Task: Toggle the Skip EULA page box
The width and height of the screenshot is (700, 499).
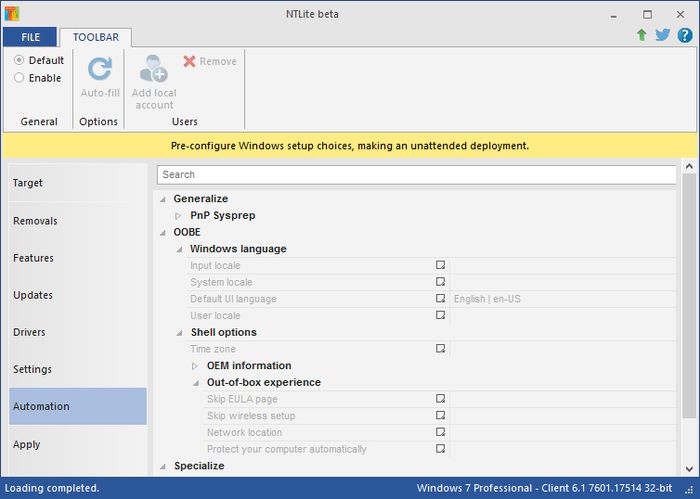Action: pyautogui.click(x=439, y=399)
